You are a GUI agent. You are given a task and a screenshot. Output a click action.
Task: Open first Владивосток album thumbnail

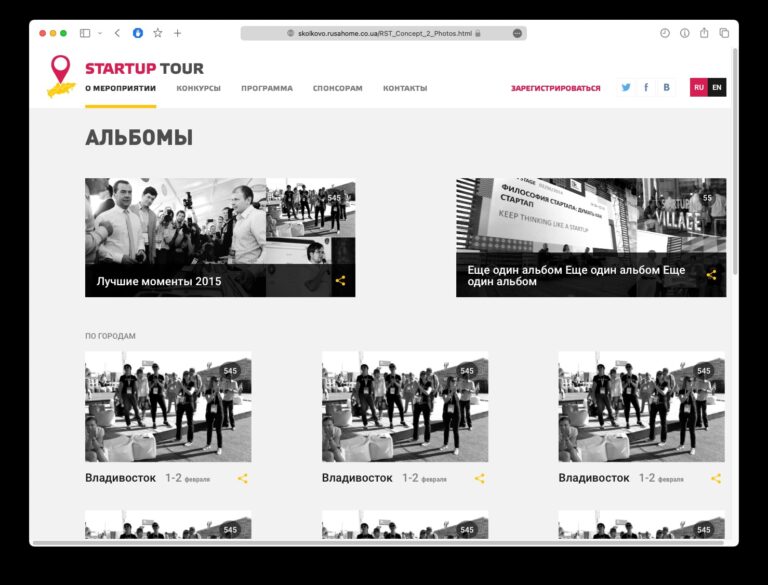(x=168, y=407)
